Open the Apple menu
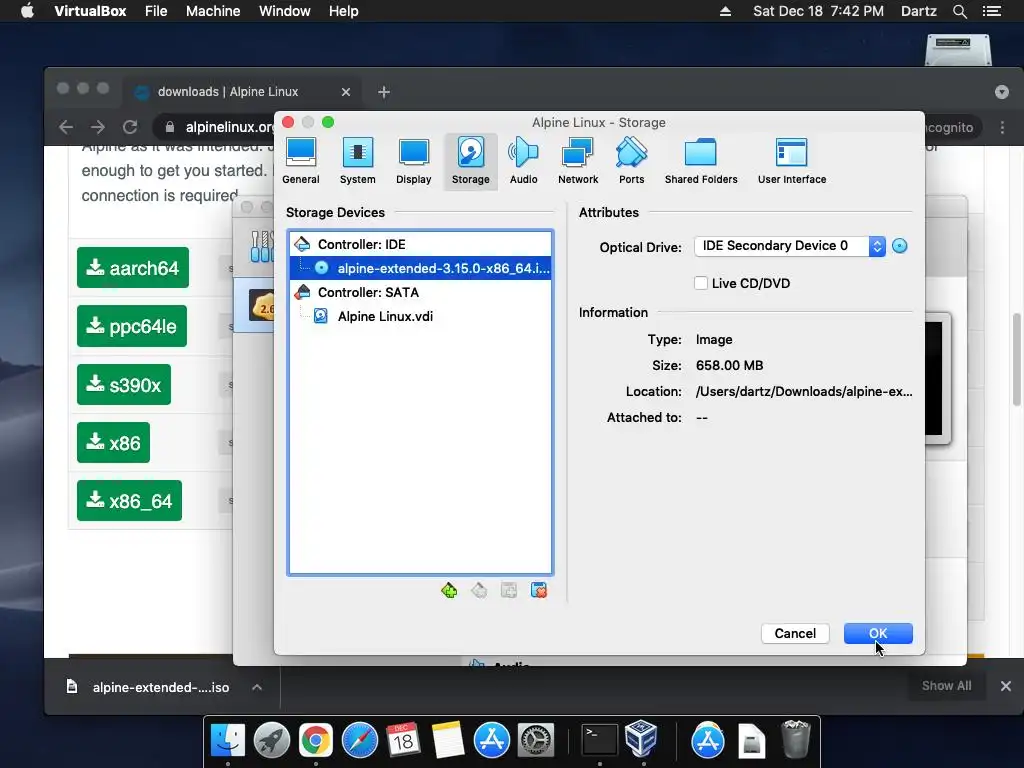The width and height of the screenshot is (1024, 768). pyautogui.click(x=27, y=11)
